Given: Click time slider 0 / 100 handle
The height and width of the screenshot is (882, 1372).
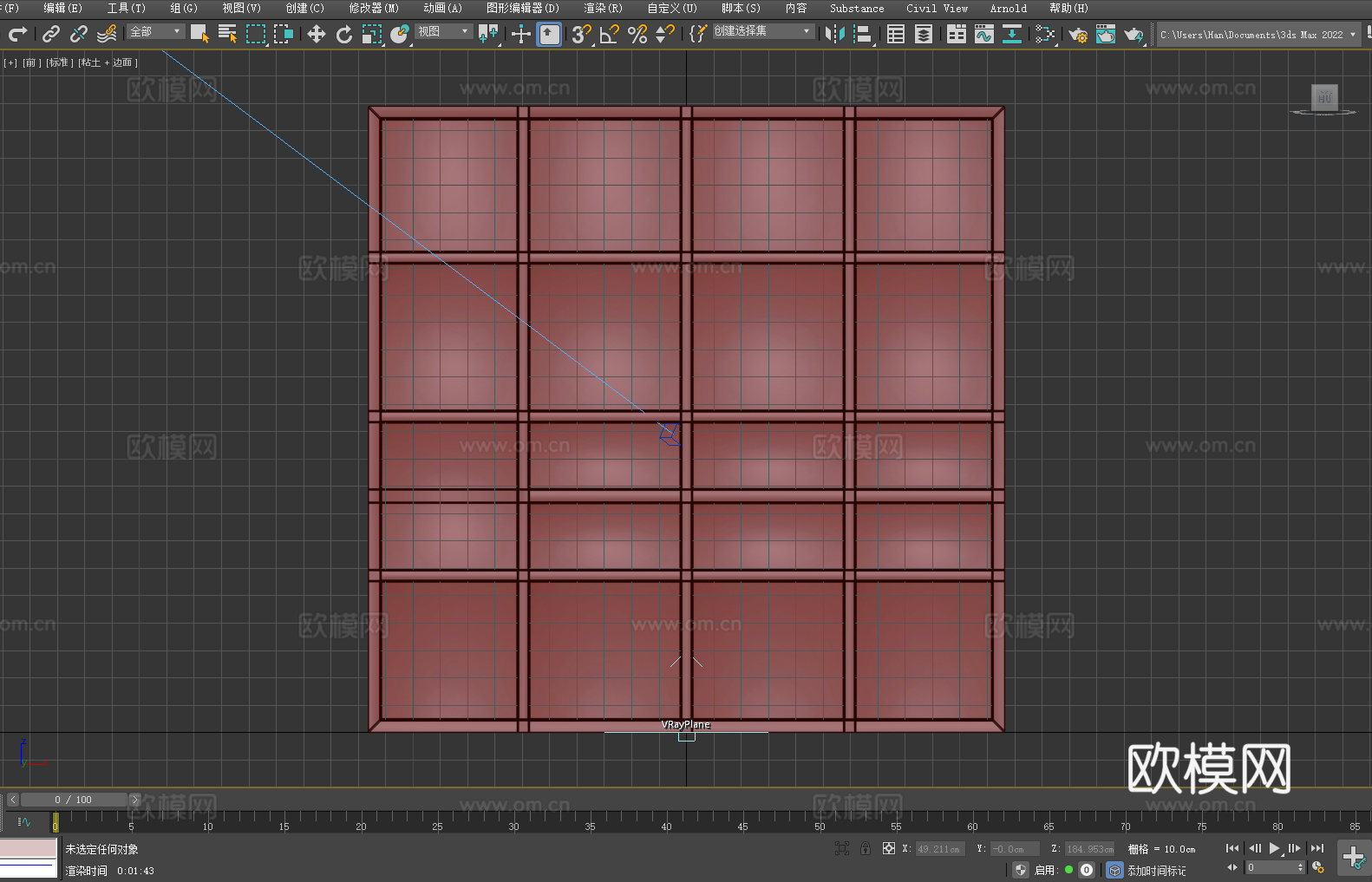Looking at the screenshot, I should coord(74,800).
